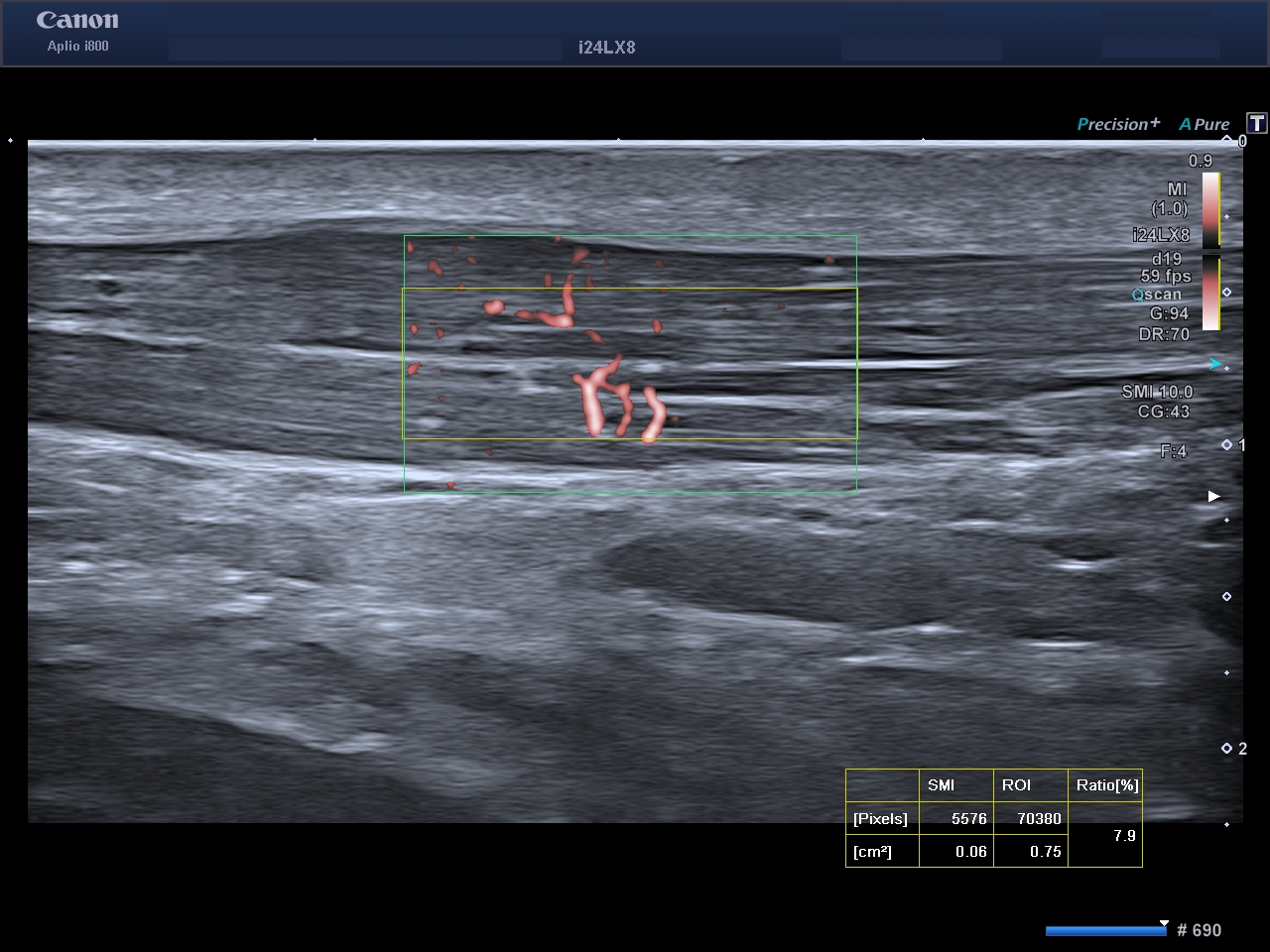Select the upper SMI color scale bar
Viewport: 1270px width, 952px height.
(1211, 210)
